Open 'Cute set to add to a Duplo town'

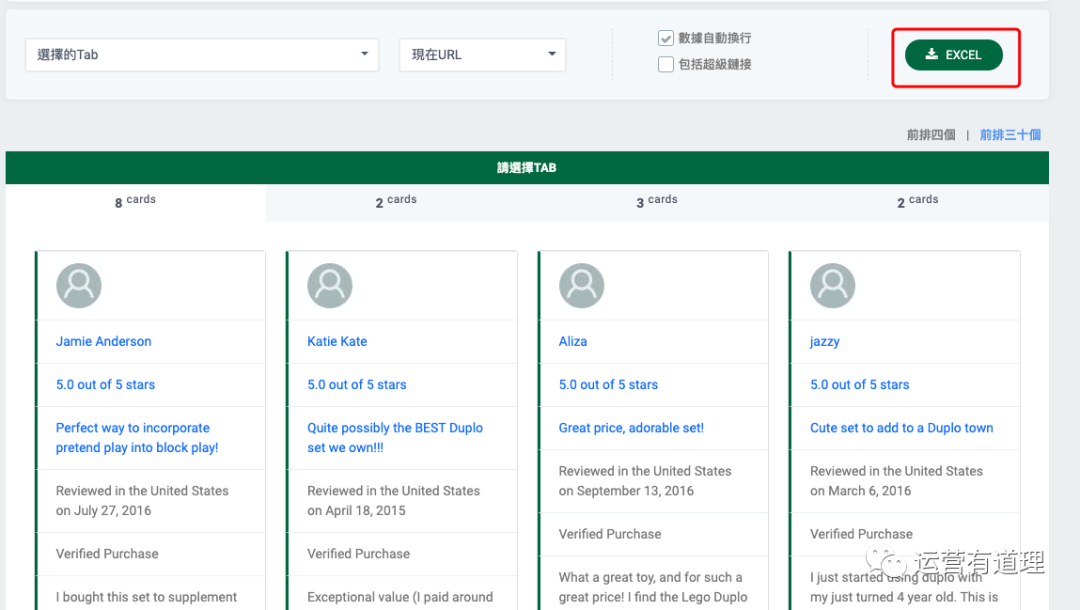click(x=901, y=428)
